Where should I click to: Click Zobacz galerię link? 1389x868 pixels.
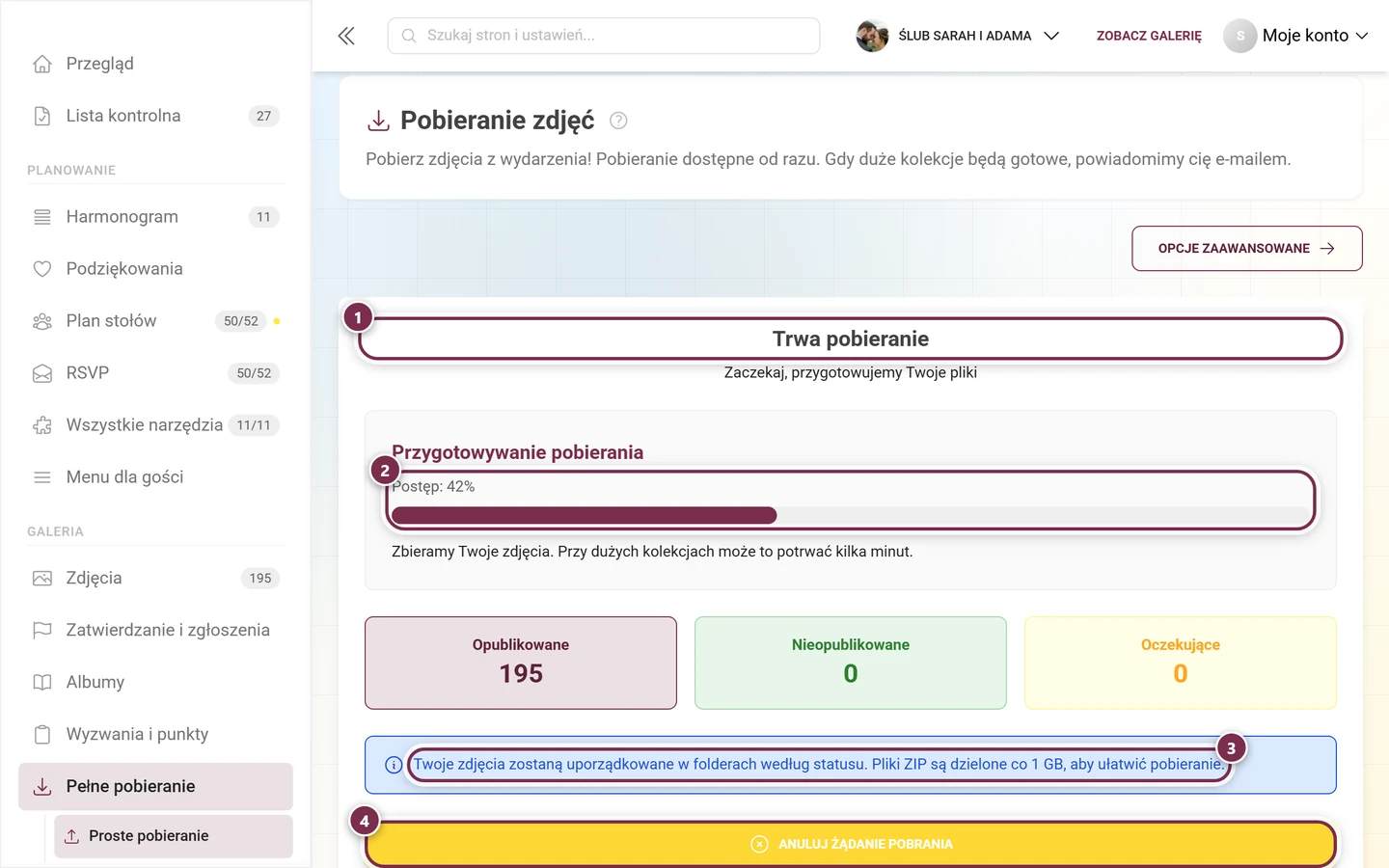point(1149,36)
